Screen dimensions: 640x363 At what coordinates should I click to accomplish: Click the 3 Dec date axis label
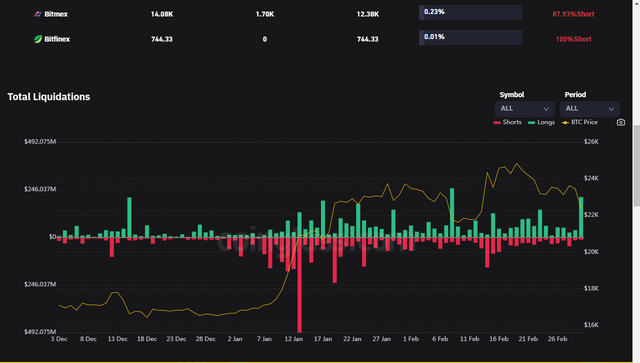click(x=59, y=339)
